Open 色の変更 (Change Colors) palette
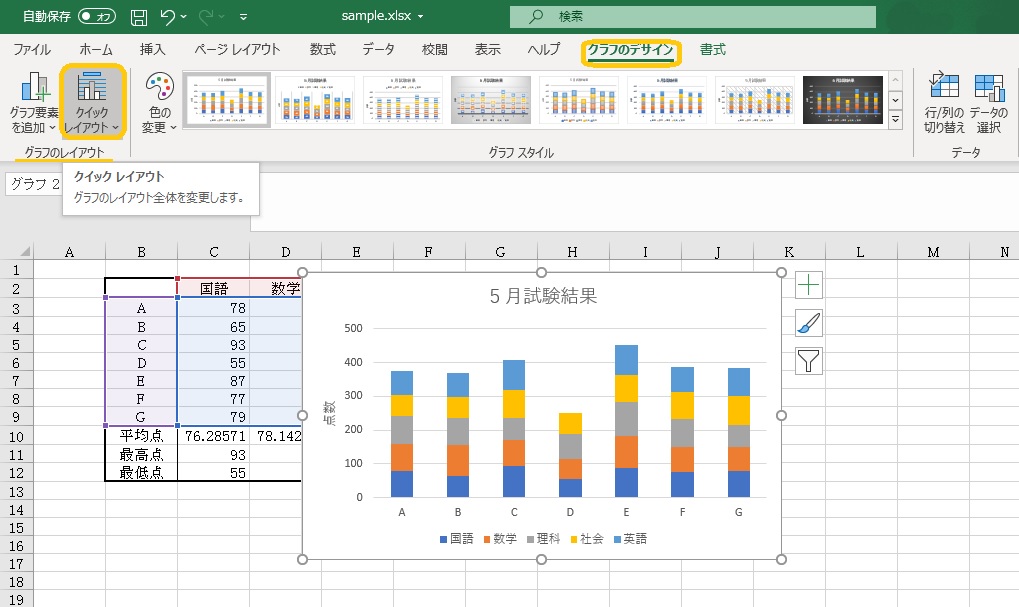Viewport: 1019px width, 607px height. [159, 102]
